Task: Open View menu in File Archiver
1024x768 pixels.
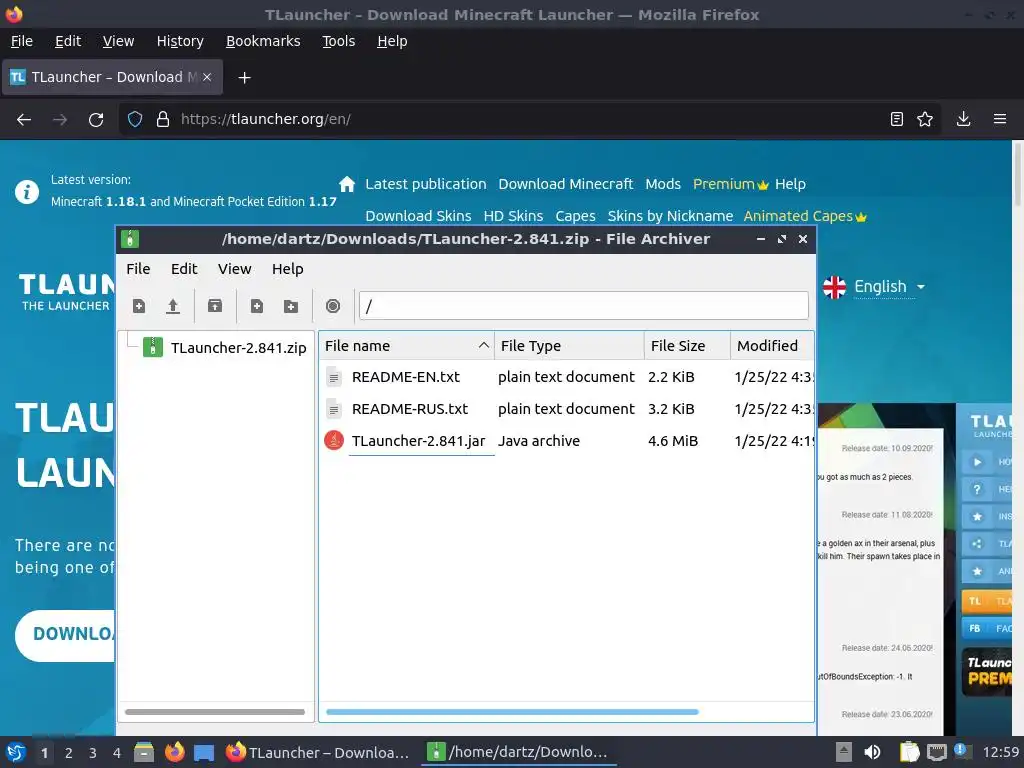Action: [x=234, y=269]
